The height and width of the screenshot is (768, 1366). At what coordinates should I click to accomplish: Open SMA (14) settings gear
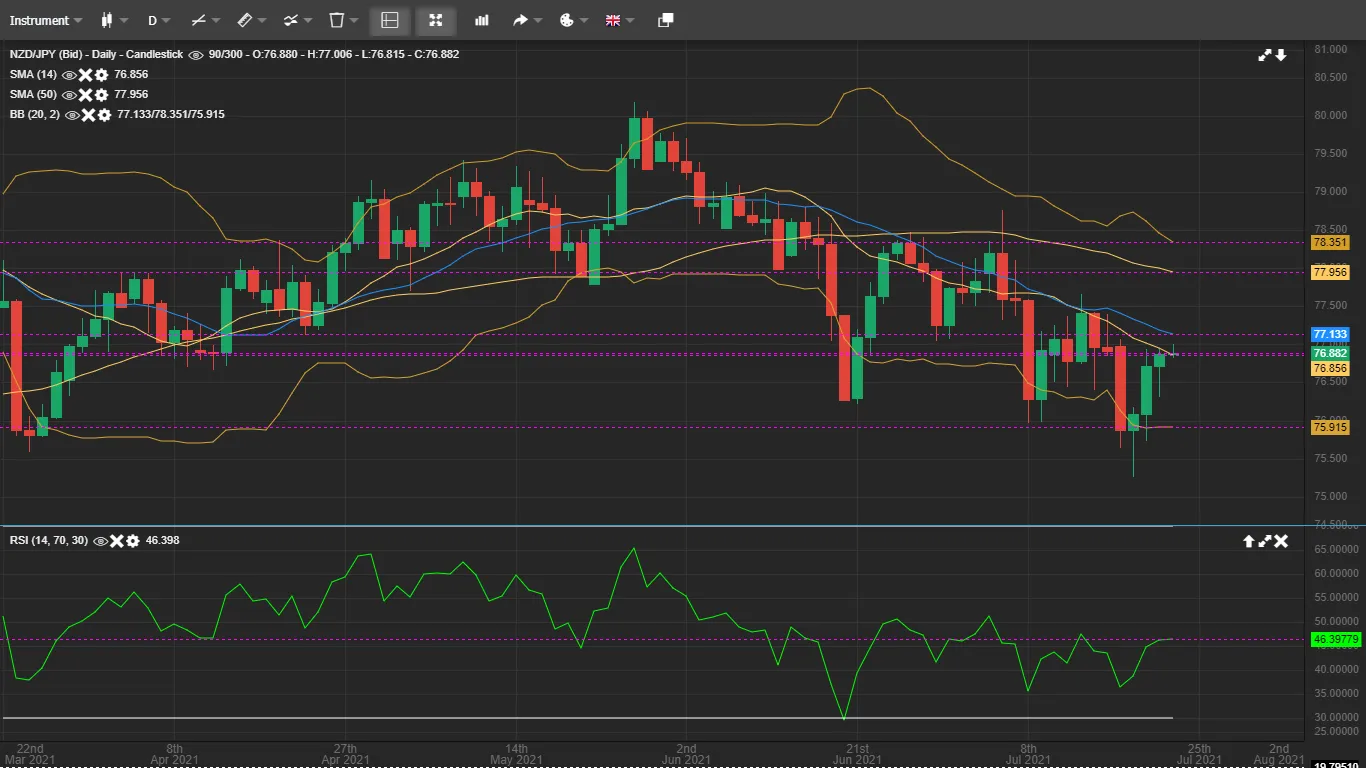[101, 75]
